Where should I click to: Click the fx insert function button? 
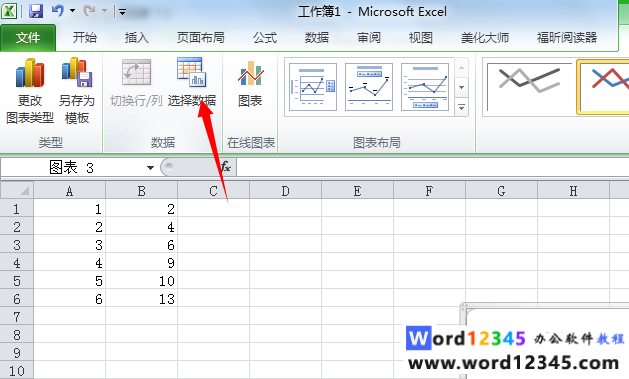point(226,167)
